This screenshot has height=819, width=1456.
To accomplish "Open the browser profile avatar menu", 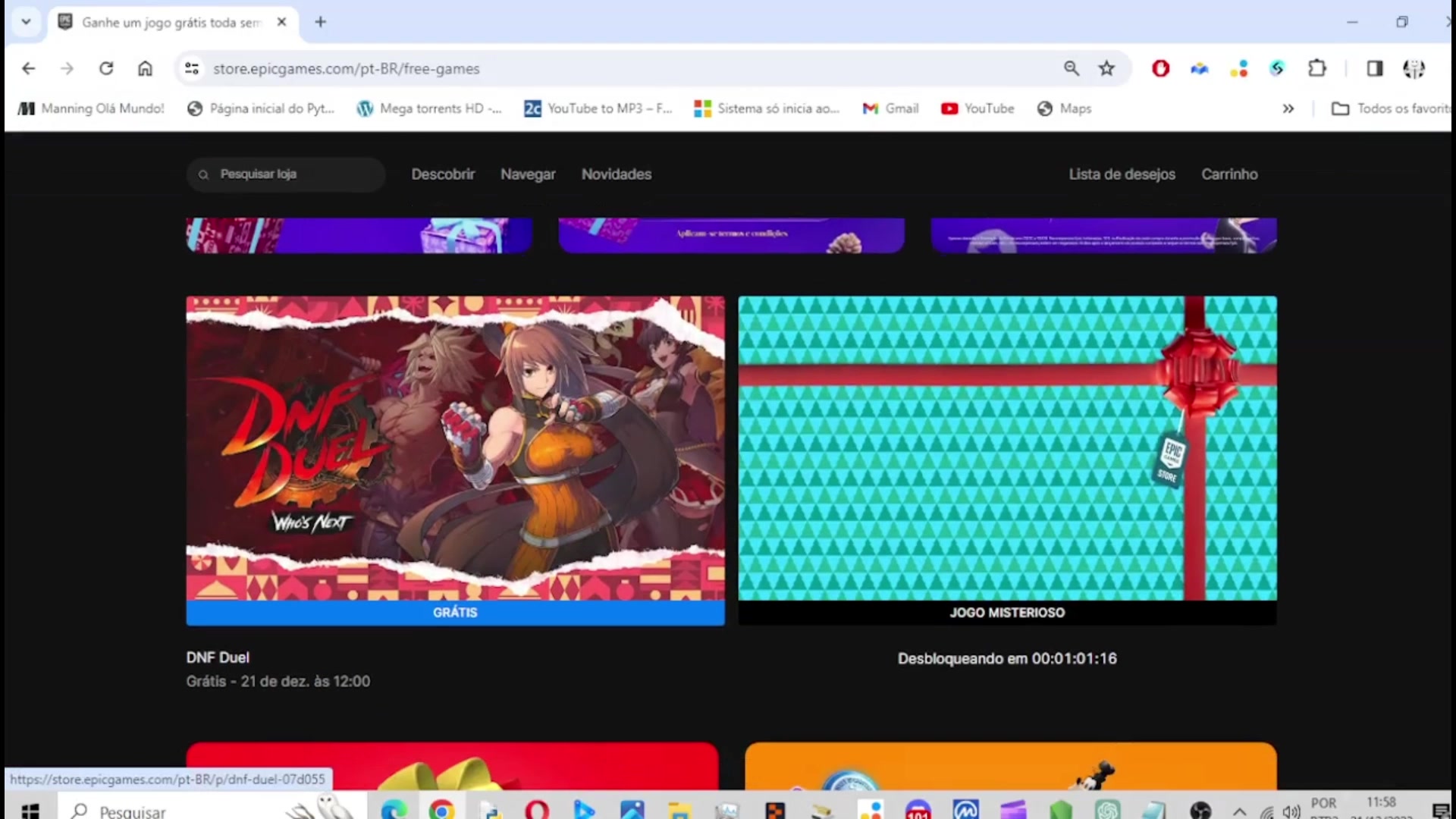I will point(1415,68).
